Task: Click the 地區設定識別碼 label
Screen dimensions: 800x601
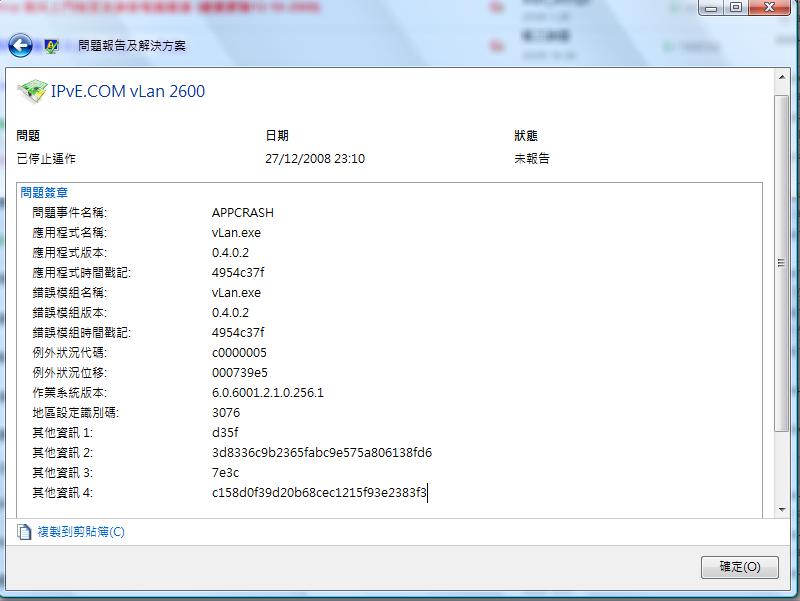Action: 76,413
